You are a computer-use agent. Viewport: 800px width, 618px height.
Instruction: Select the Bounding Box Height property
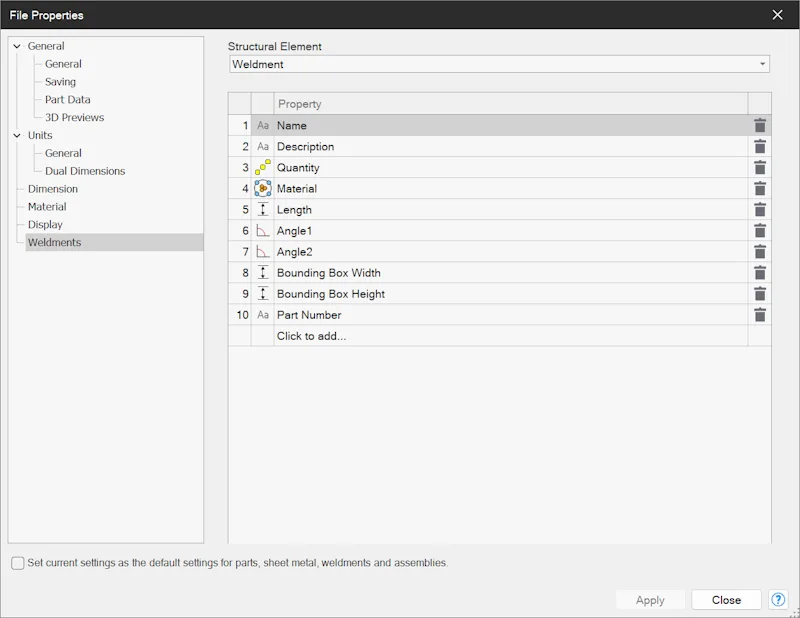(x=511, y=294)
